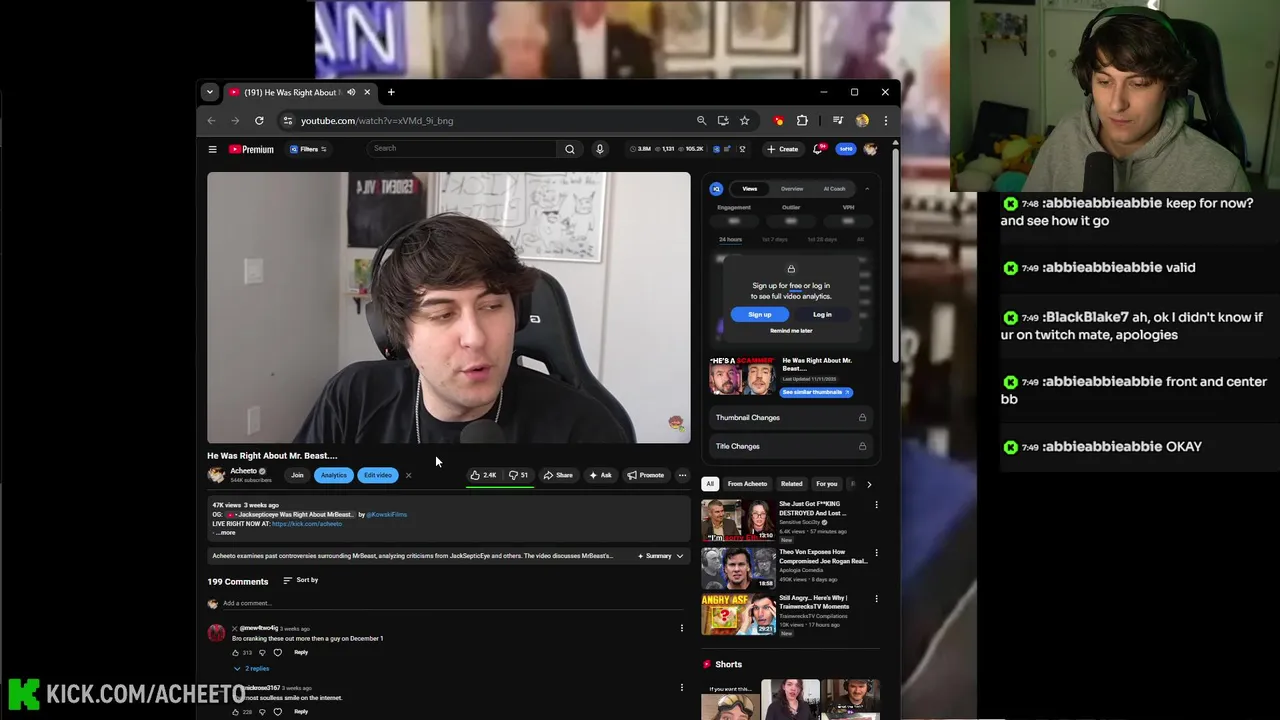Click the site info icon in address bar
The image size is (1280, 720).
[x=287, y=120]
